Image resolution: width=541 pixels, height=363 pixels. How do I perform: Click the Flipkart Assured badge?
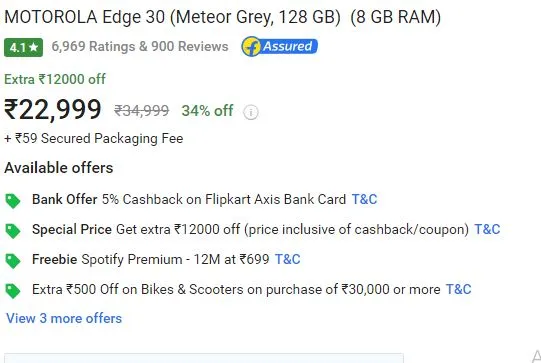[x=279, y=46]
